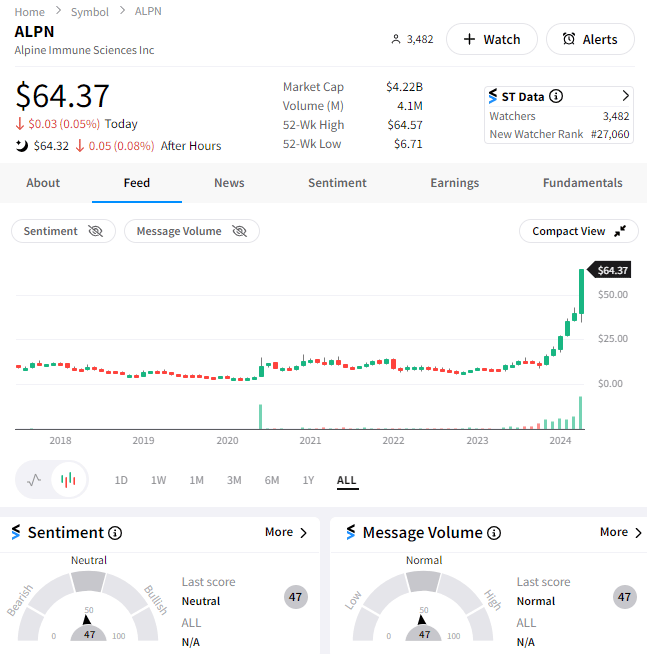Expand ST Data with the chevron arrow
This screenshot has width=647, height=654.
click(x=625, y=96)
